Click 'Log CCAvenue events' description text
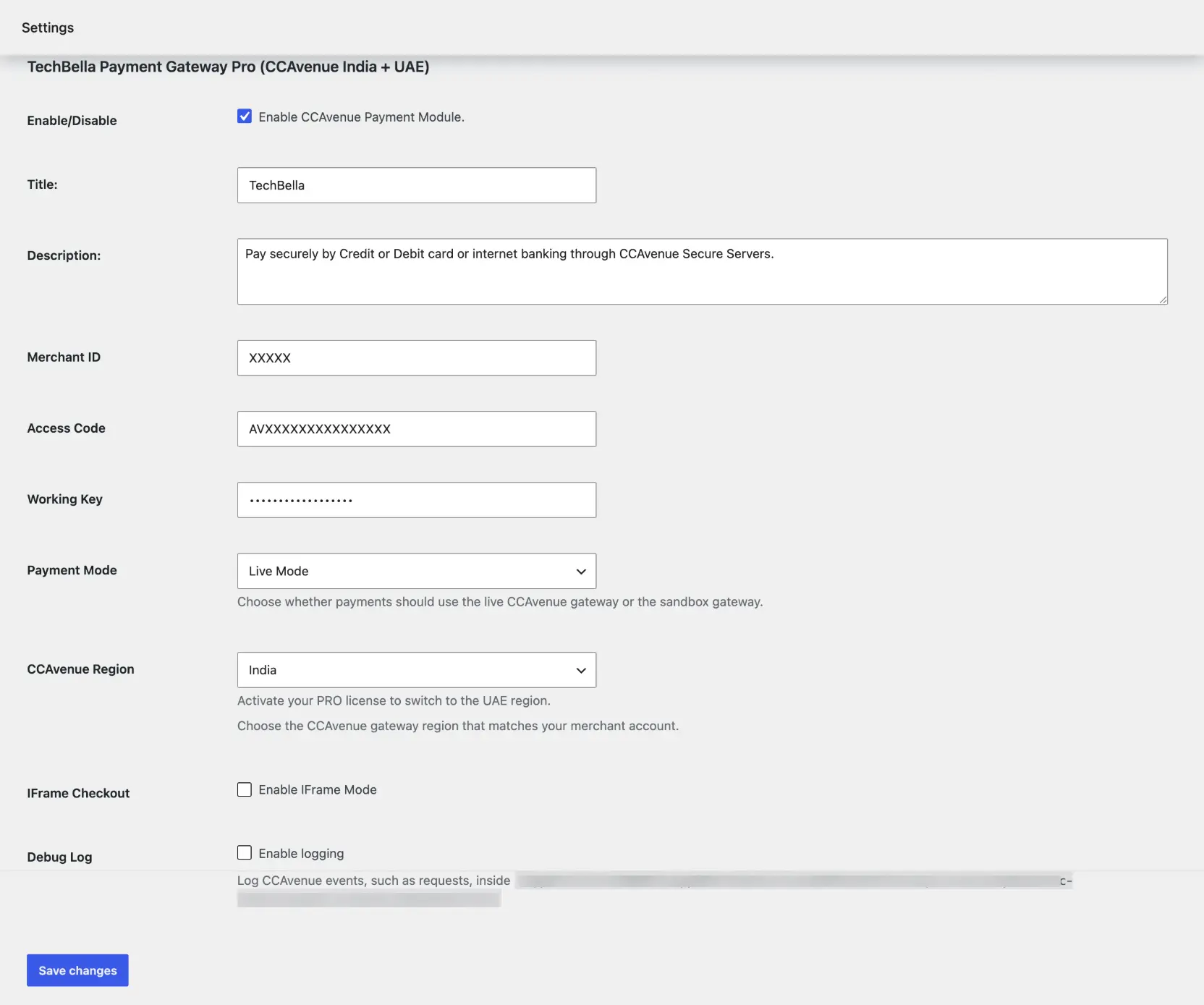The height and width of the screenshot is (1005, 1204). [373, 881]
